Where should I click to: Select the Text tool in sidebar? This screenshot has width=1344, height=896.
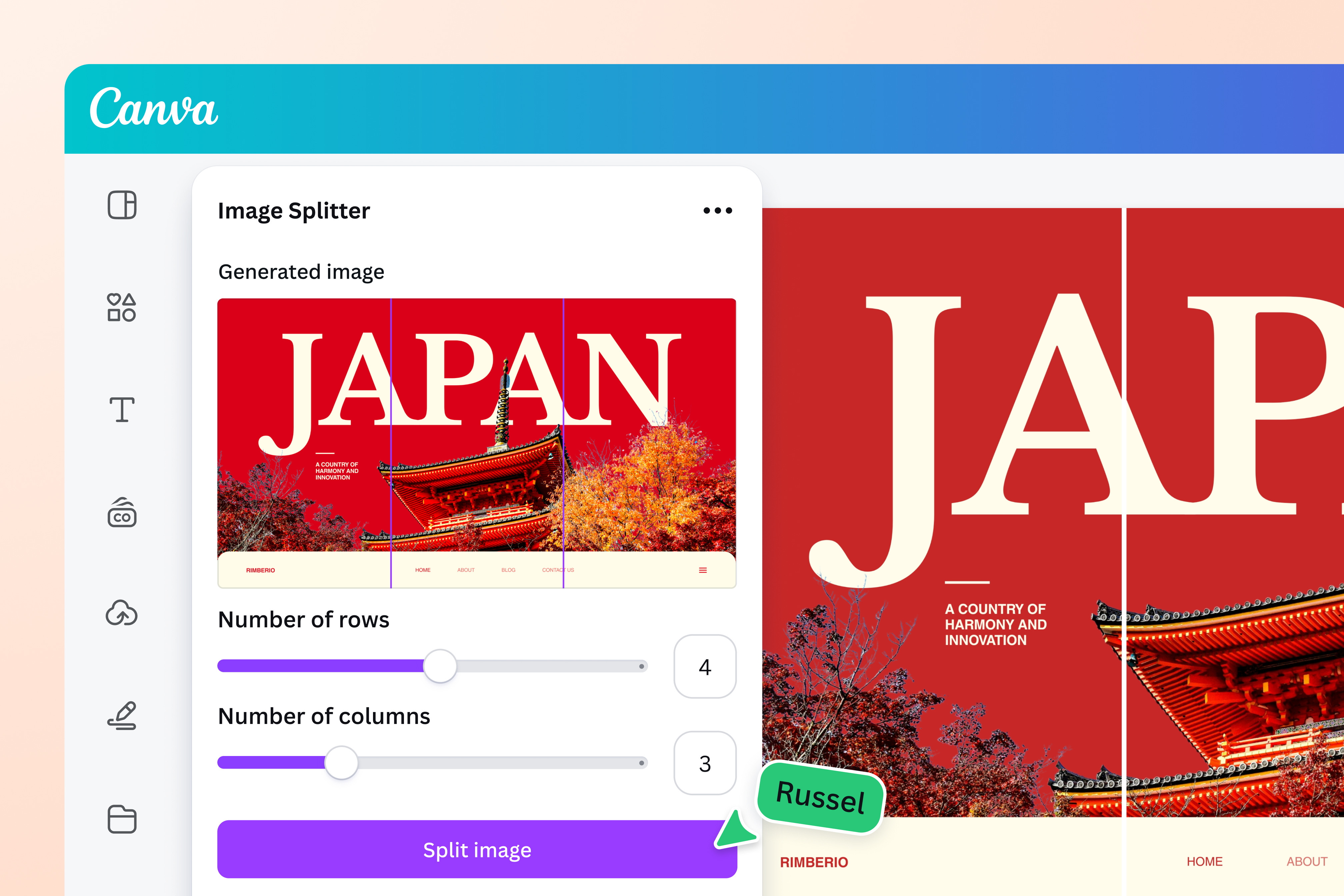pyautogui.click(x=122, y=410)
